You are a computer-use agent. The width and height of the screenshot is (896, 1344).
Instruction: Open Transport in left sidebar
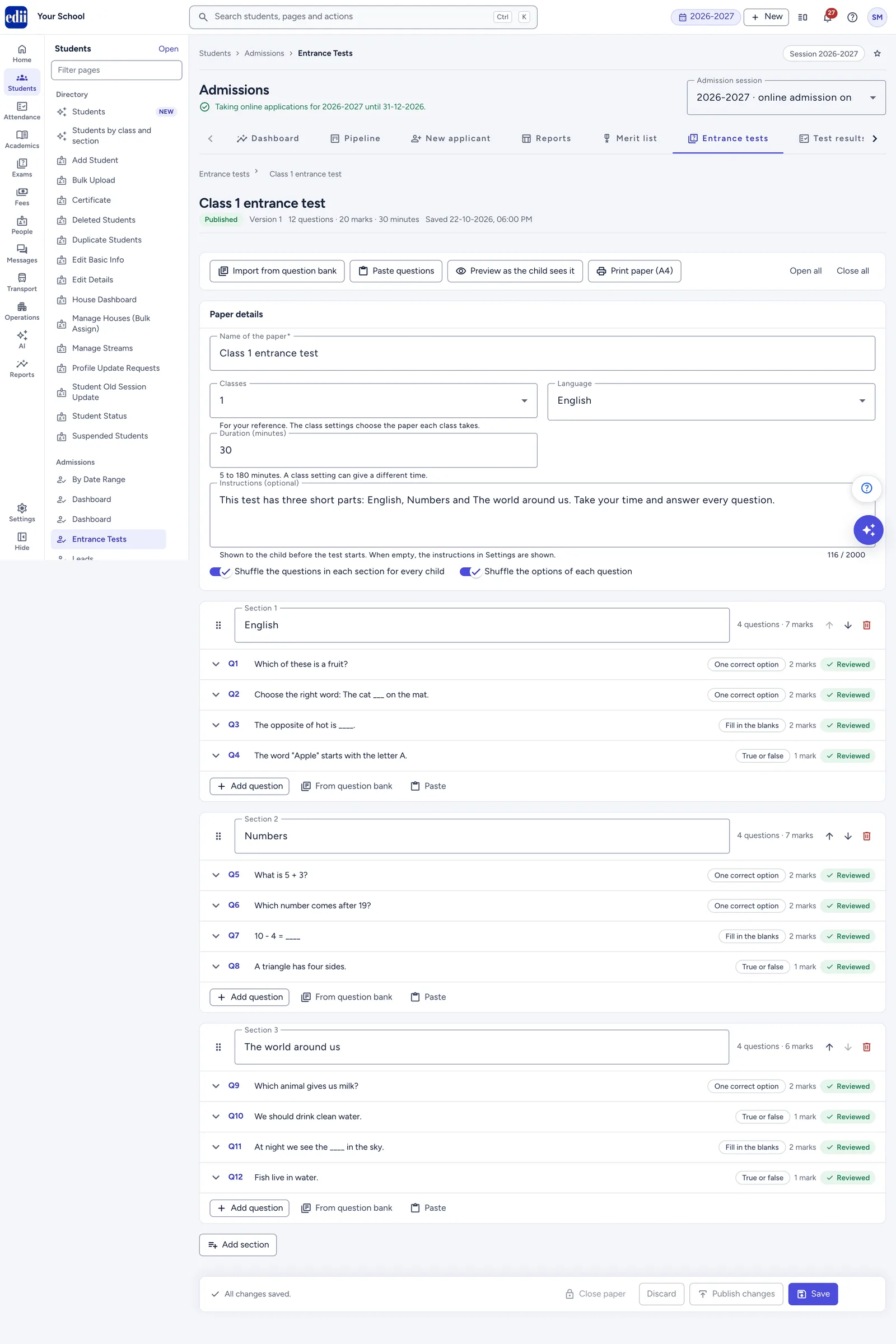click(22, 282)
